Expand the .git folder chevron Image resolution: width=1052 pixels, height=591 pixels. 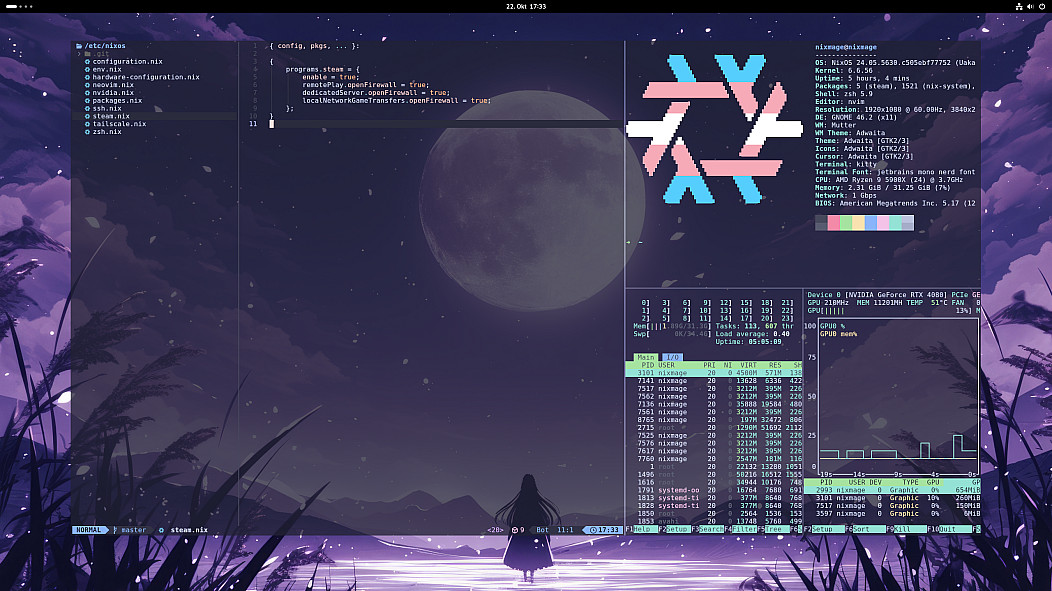[79, 54]
